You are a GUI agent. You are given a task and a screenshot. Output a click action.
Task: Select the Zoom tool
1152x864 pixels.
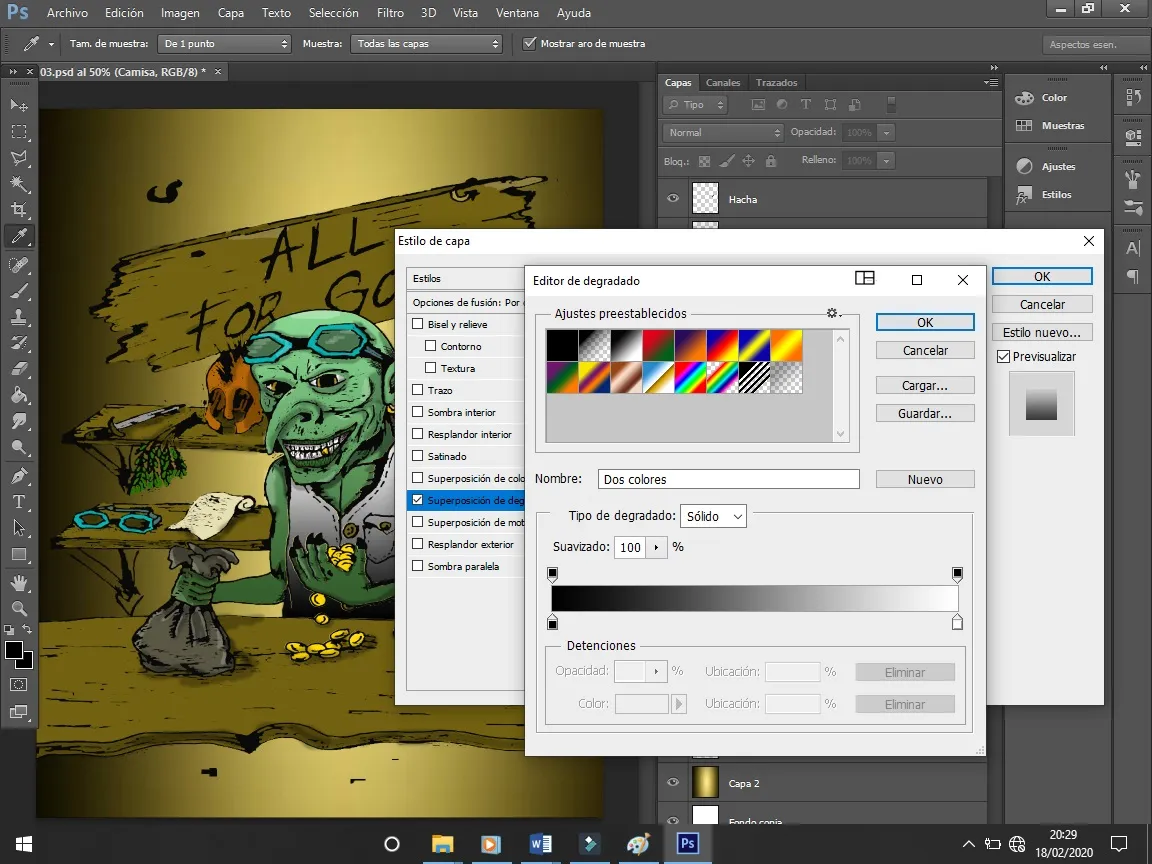coord(19,608)
